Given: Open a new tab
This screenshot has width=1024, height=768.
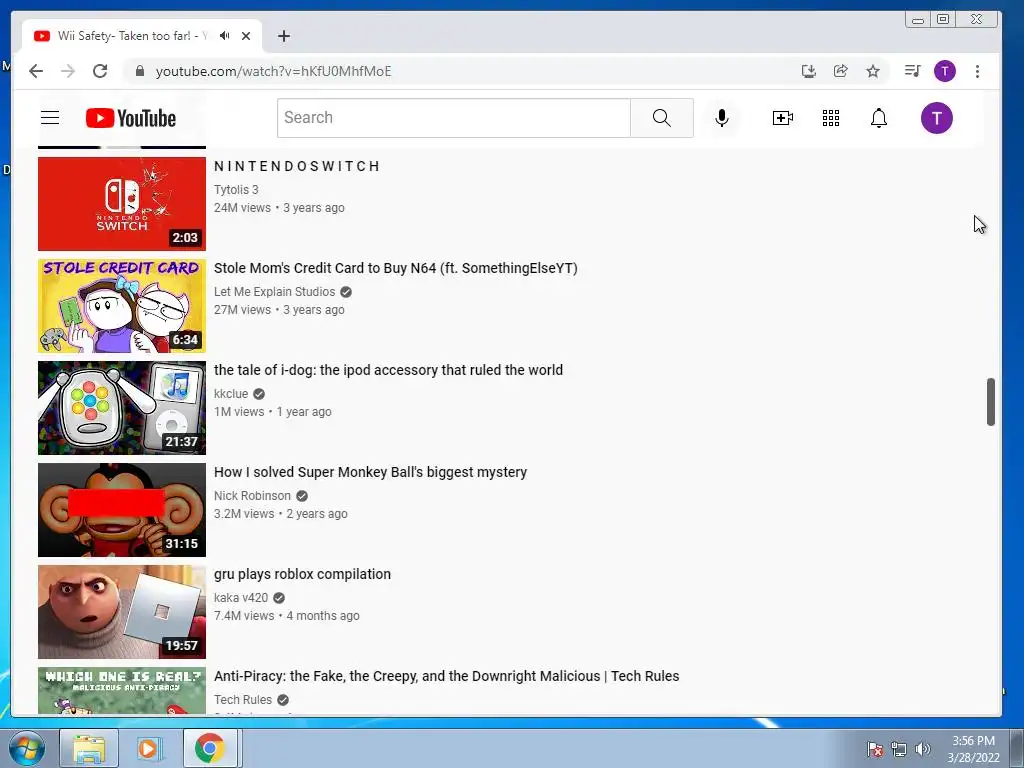Looking at the screenshot, I should pyautogui.click(x=283, y=36).
